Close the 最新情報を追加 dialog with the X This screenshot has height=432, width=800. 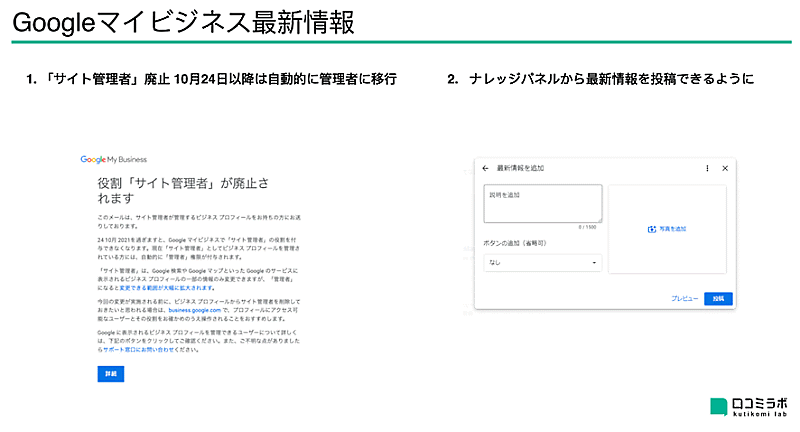[725, 168]
